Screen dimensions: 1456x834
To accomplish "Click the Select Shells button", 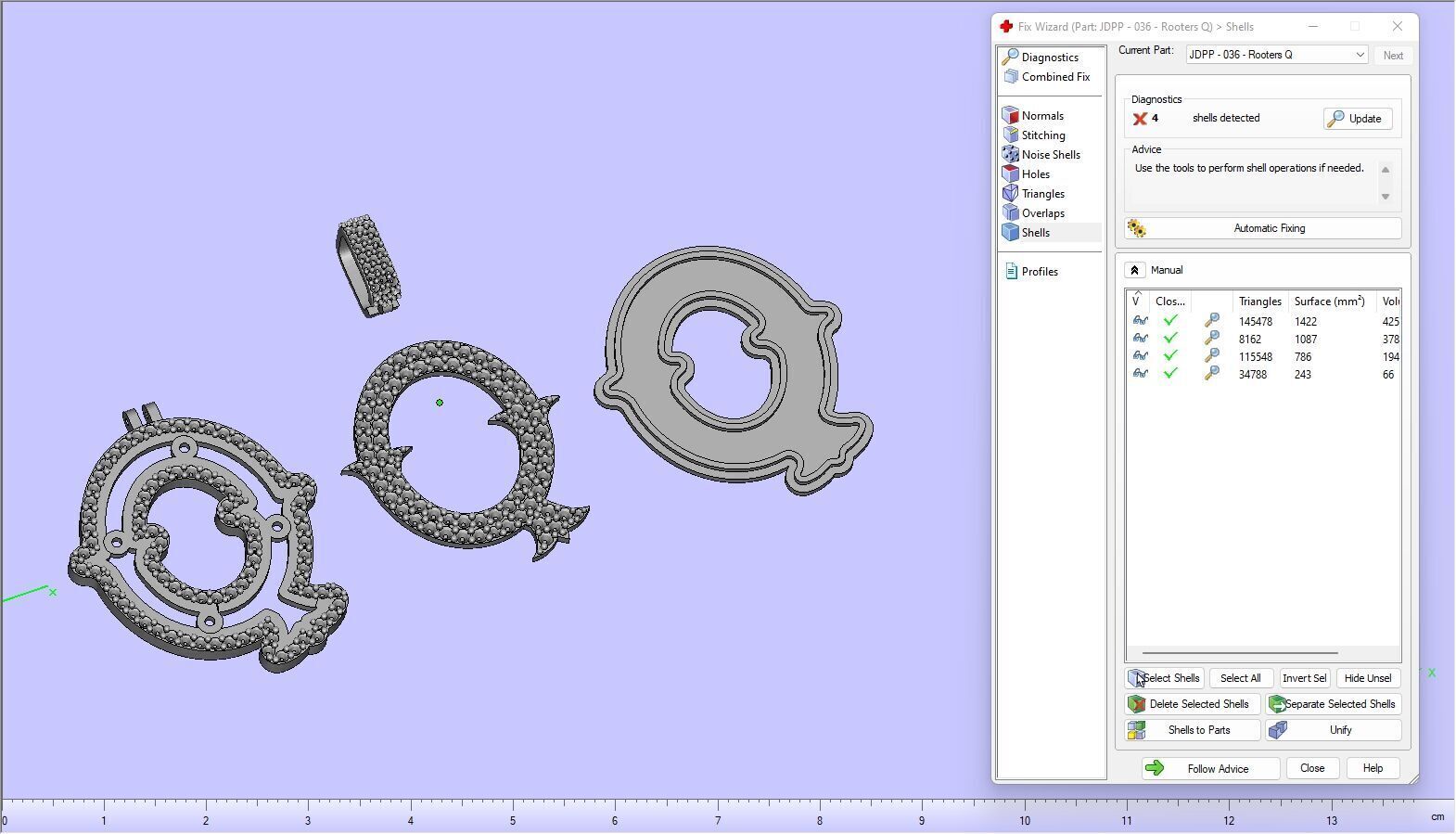I will point(1165,678).
